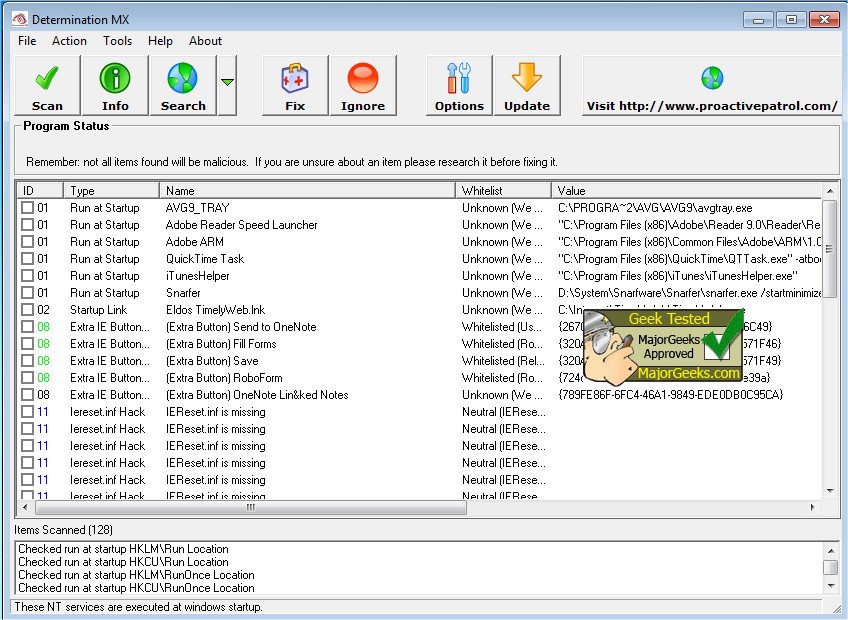This screenshot has width=848, height=620.
Task: Select the Snarfer row checkbox
Action: coord(28,293)
